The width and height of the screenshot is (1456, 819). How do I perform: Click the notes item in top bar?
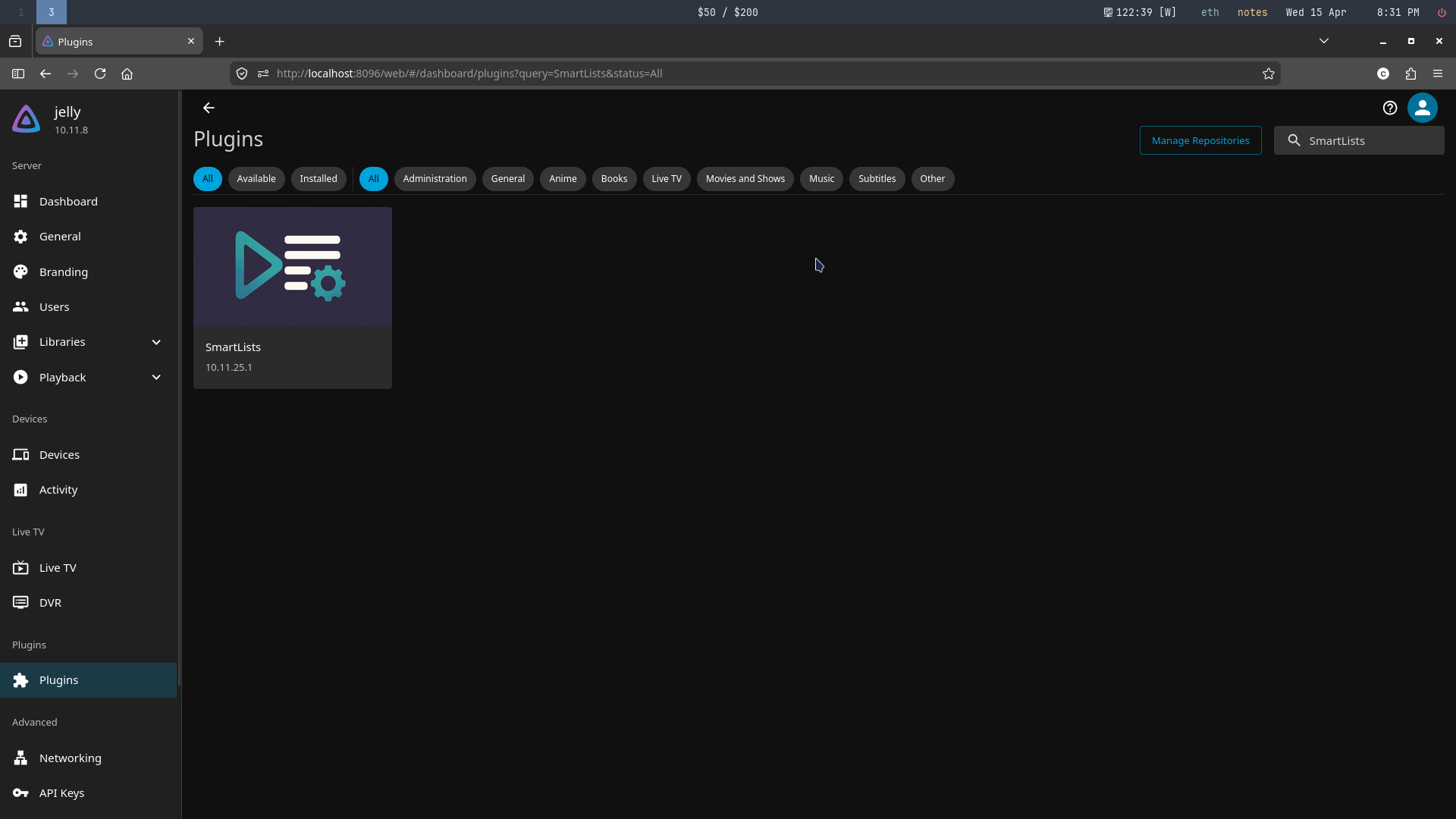tap(1252, 12)
